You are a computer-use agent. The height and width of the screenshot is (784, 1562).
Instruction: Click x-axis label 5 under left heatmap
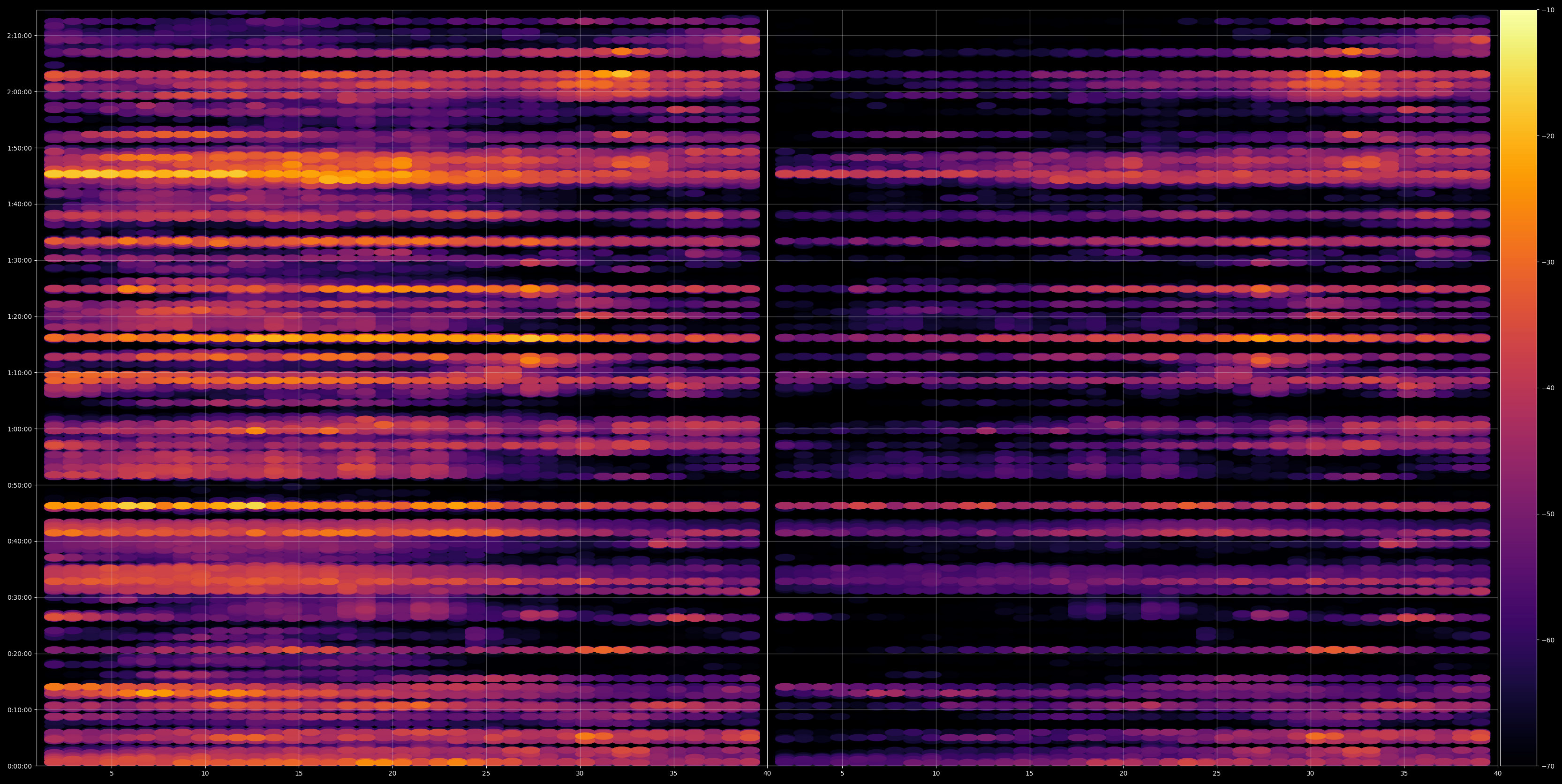(112, 774)
